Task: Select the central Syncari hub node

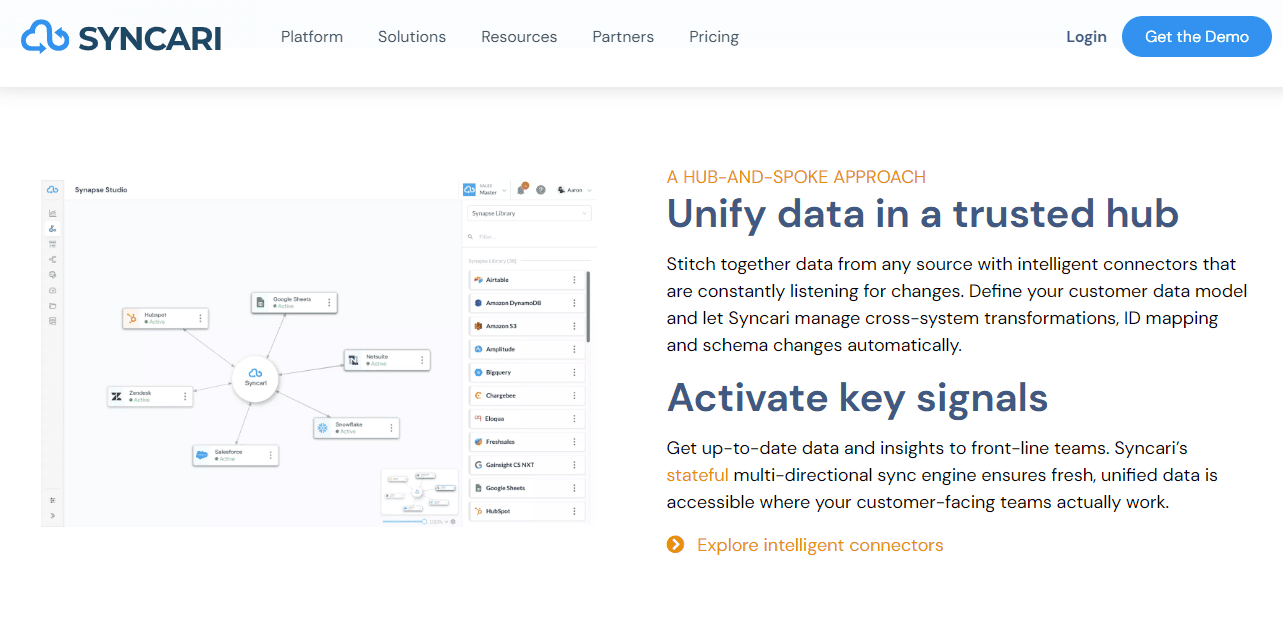Action: point(255,378)
